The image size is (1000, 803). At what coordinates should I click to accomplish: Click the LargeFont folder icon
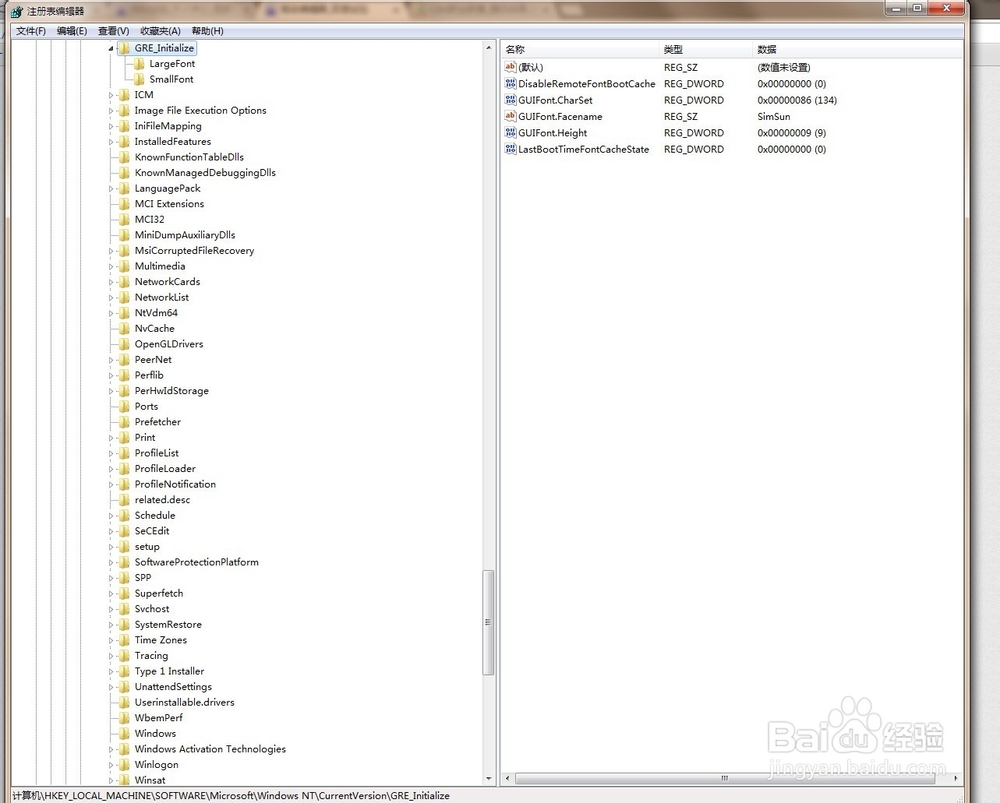pos(138,64)
